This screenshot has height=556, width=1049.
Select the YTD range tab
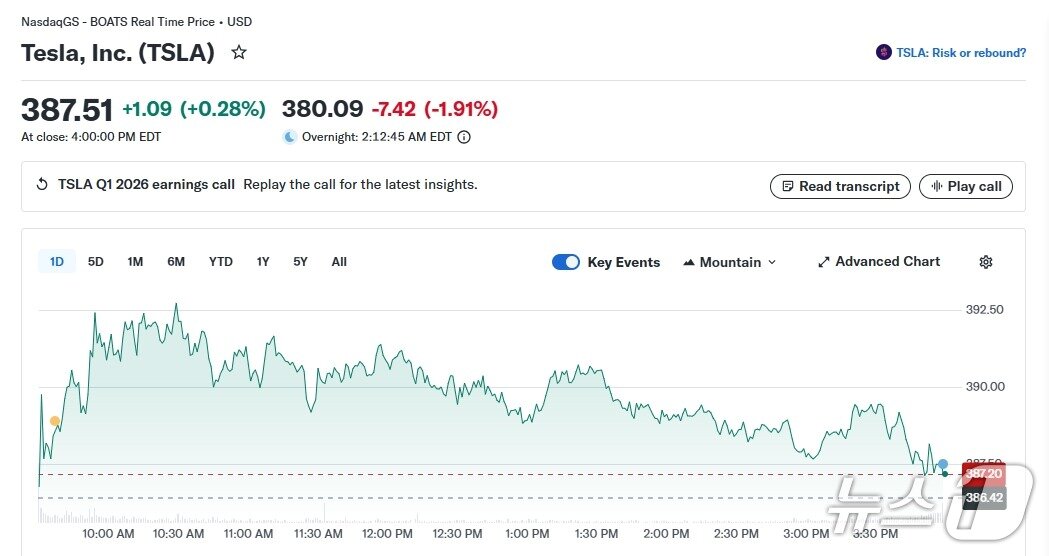tap(220, 262)
